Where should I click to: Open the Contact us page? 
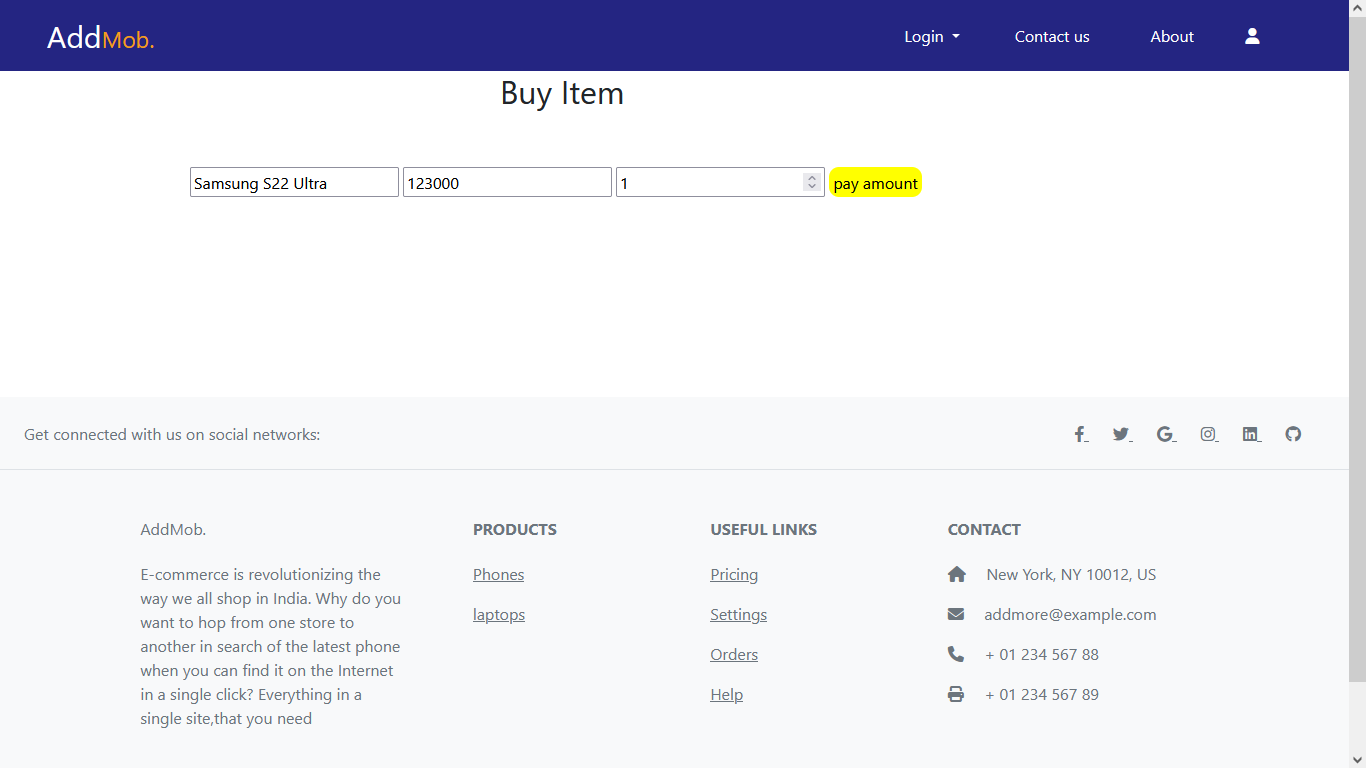(1051, 36)
